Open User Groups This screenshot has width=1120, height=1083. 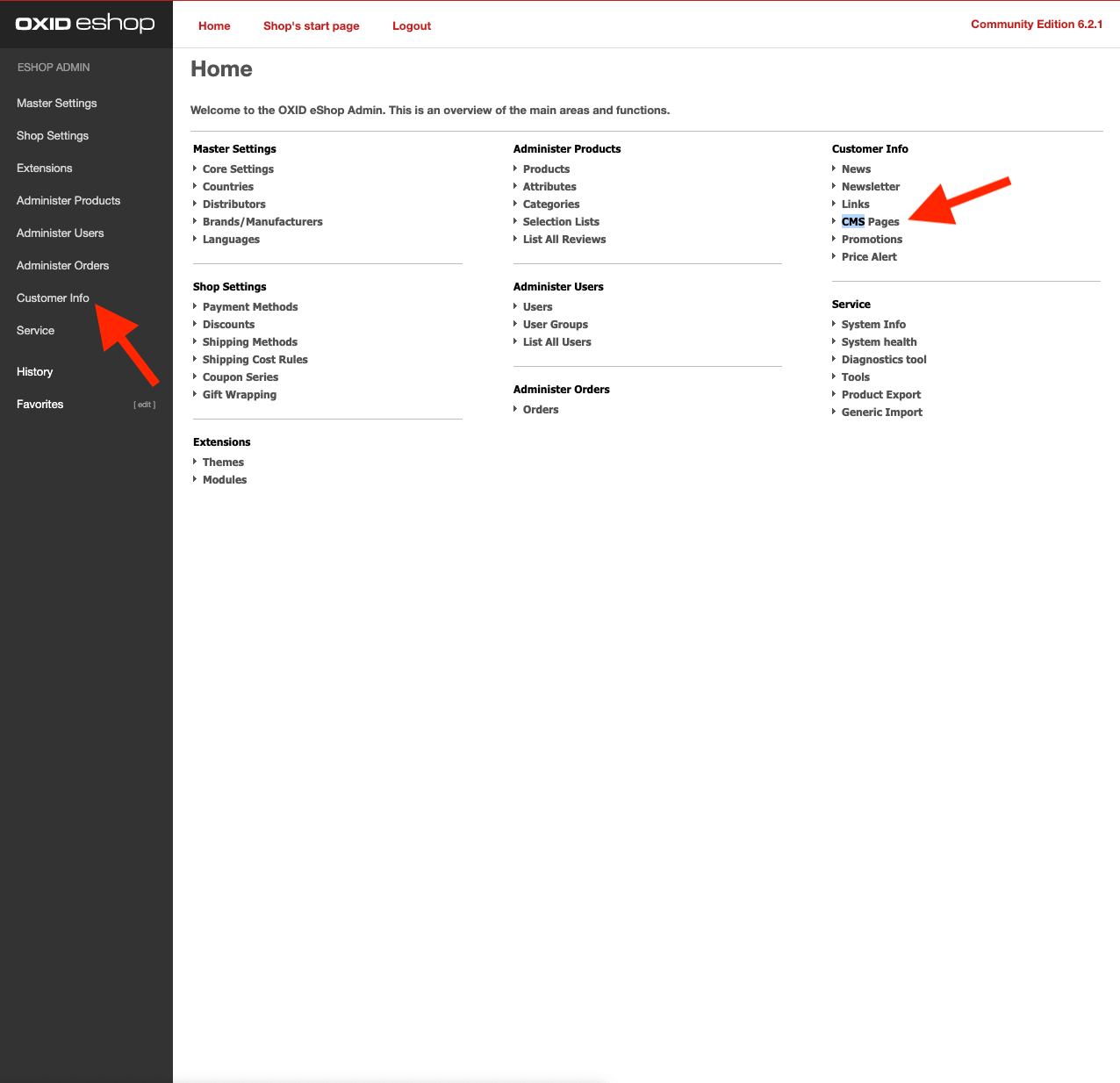pyautogui.click(x=556, y=324)
